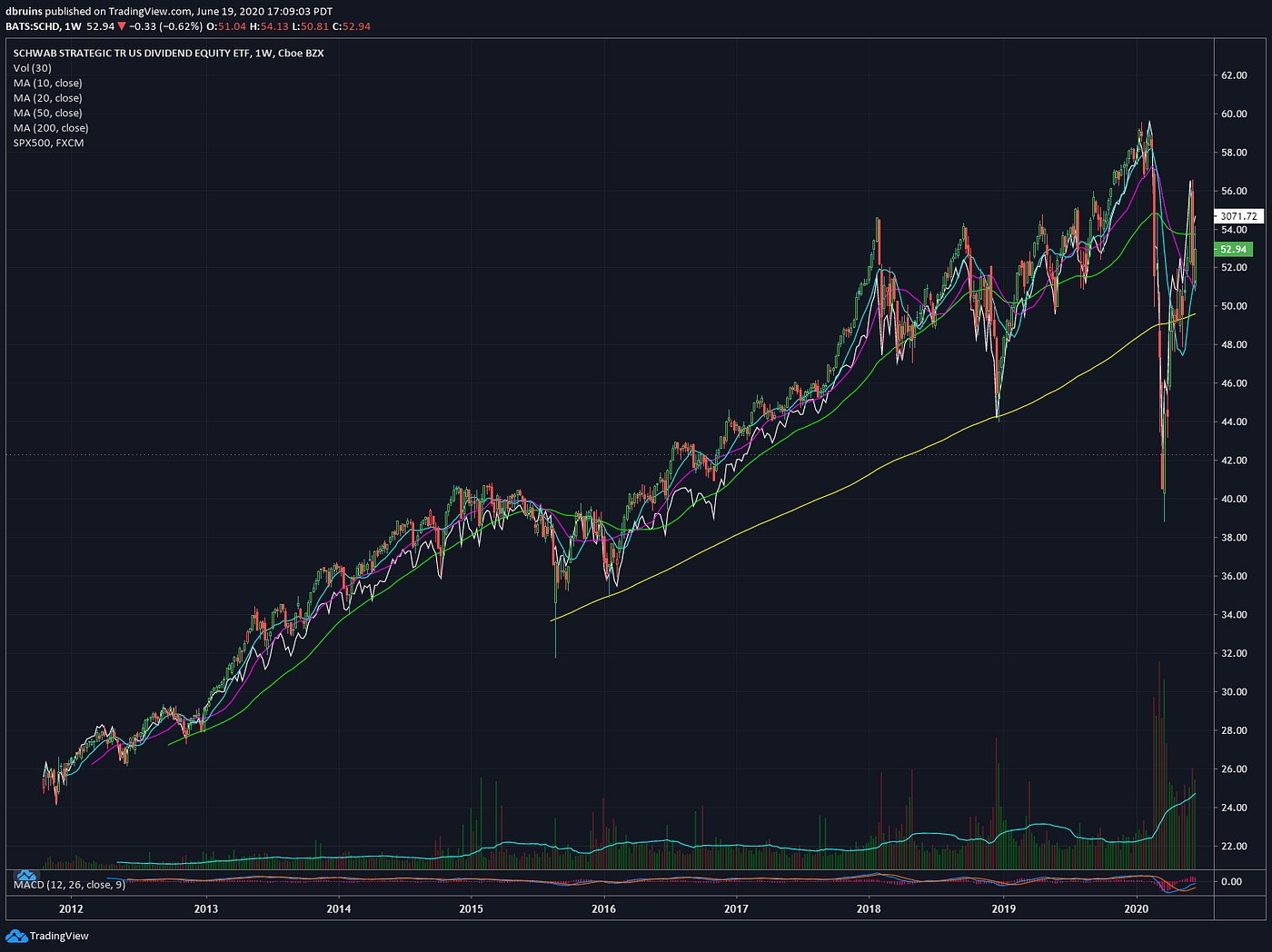Click the 2013 label on the time axis

point(206,908)
